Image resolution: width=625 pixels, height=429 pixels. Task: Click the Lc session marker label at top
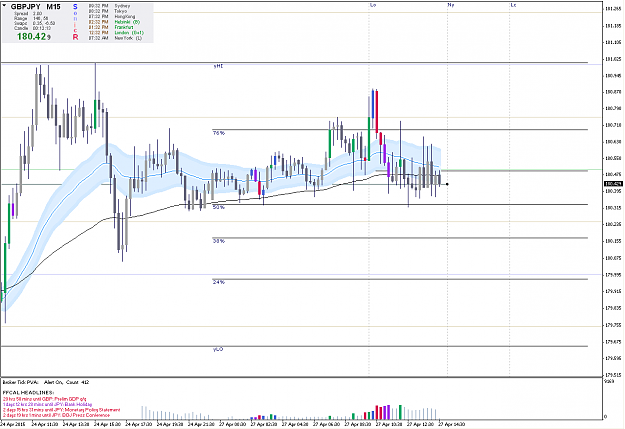point(513,5)
